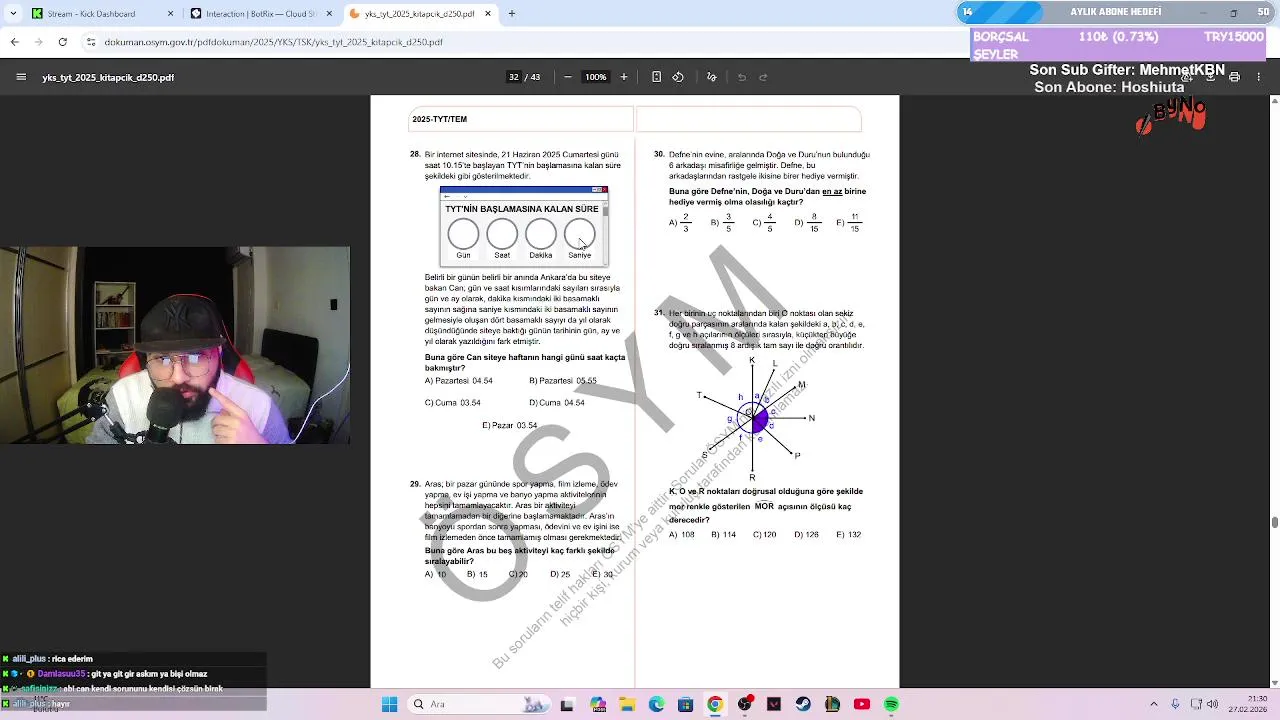This screenshot has width=1280, height=720.
Task: Click the PDF title yks_tyt_2025_kitapcik_d250.pdf
Action: coord(108,77)
